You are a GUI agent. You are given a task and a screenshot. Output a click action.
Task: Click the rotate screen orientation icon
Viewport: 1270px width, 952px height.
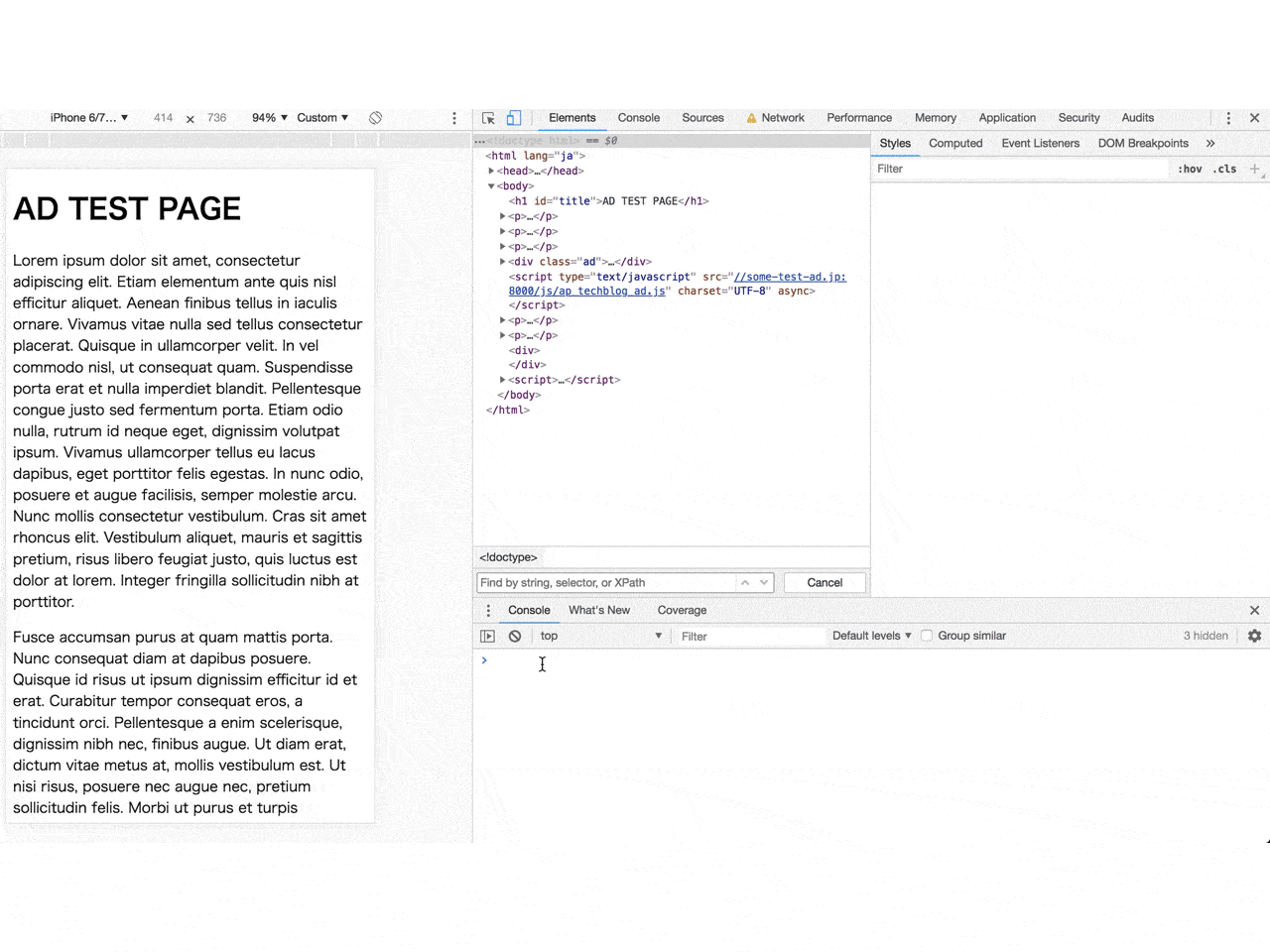click(376, 118)
